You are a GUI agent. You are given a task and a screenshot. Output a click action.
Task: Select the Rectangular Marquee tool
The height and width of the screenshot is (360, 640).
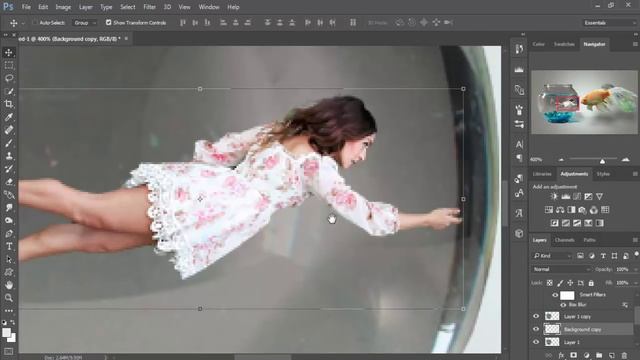tap(9, 65)
